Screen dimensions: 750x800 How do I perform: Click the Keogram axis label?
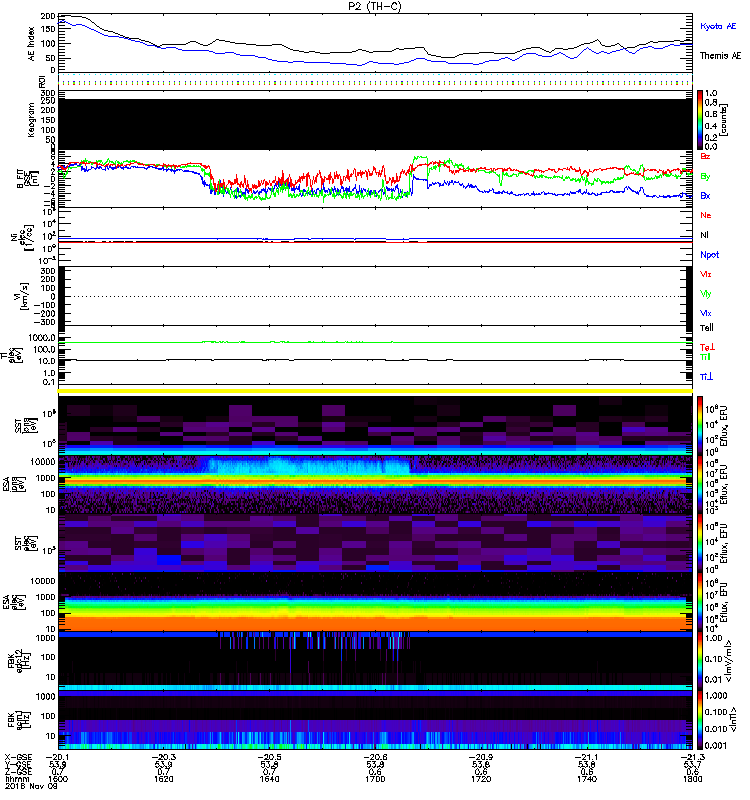[32, 120]
